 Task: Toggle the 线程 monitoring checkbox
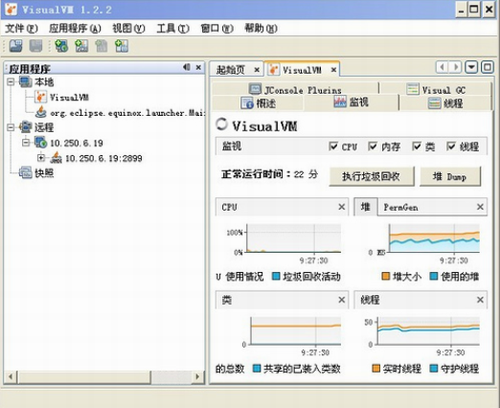click(x=451, y=146)
